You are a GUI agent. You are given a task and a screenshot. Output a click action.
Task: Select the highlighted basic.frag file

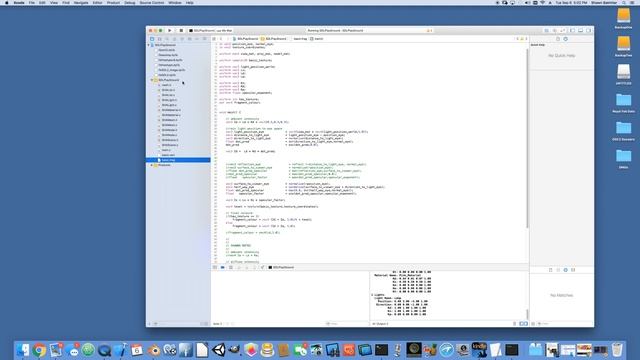tap(178, 160)
